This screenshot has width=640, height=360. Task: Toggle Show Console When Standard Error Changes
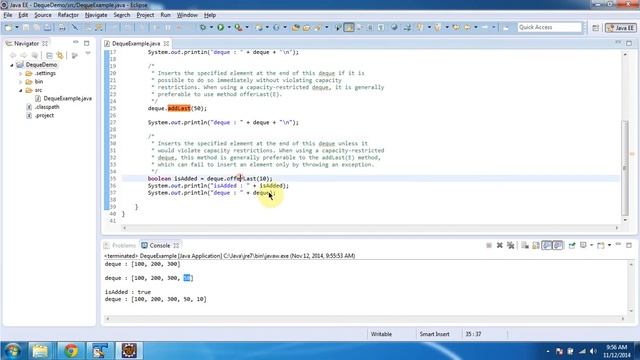point(558,245)
